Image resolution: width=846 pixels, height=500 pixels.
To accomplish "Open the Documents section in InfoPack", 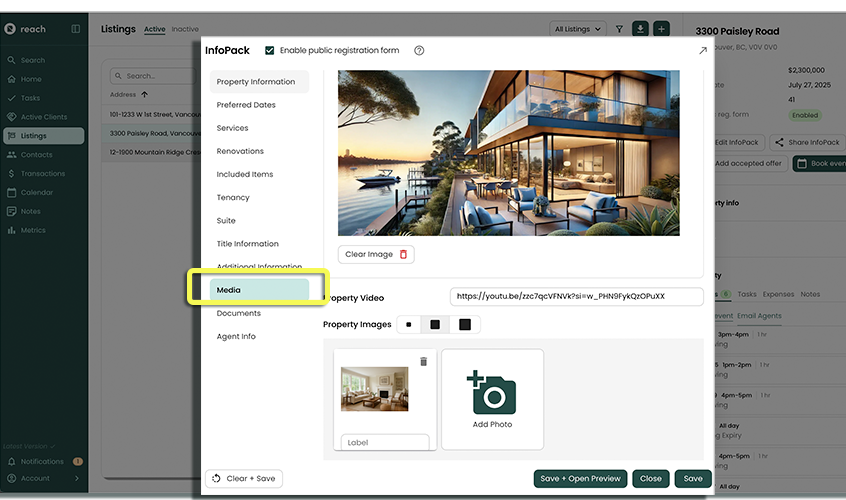I will [239, 313].
